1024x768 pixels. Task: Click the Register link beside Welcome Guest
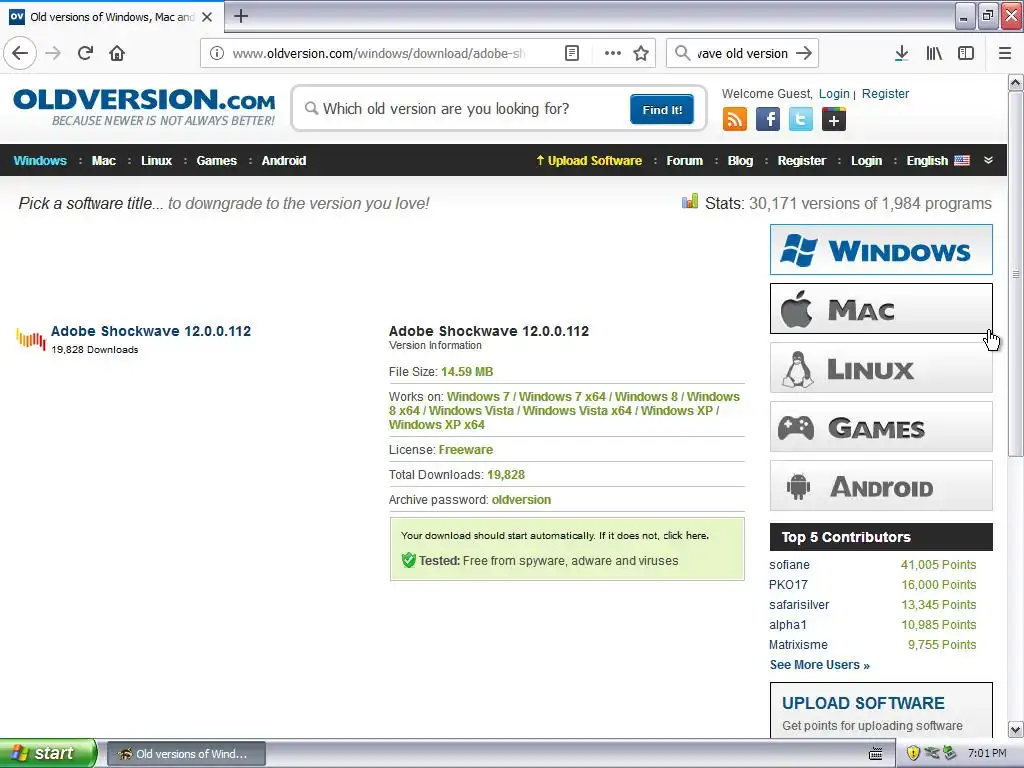[885, 93]
